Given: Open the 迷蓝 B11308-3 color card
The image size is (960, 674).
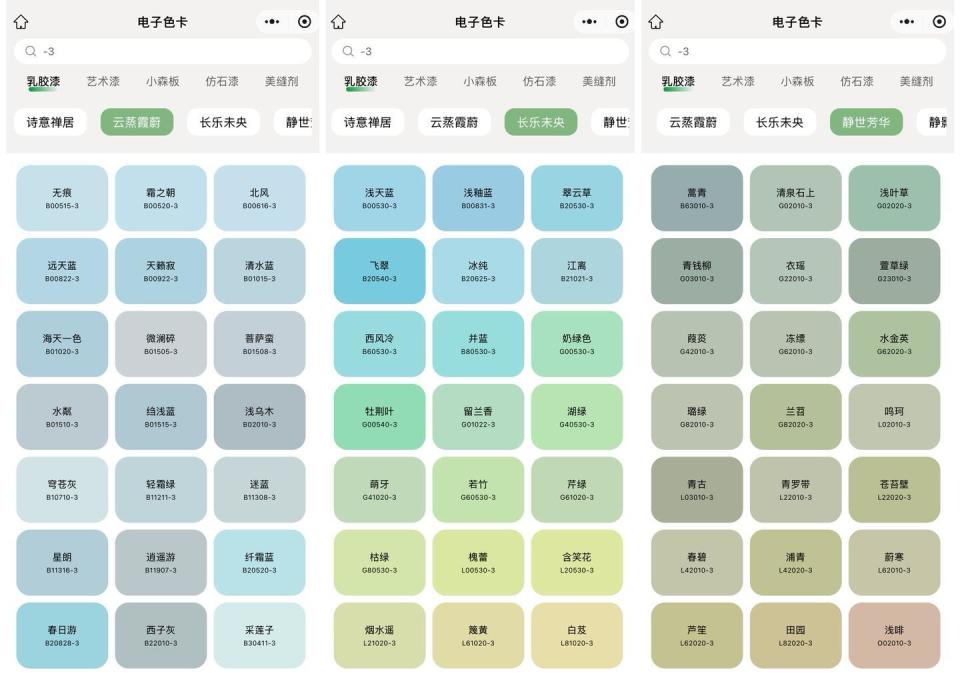Looking at the screenshot, I should [x=260, y=490].
